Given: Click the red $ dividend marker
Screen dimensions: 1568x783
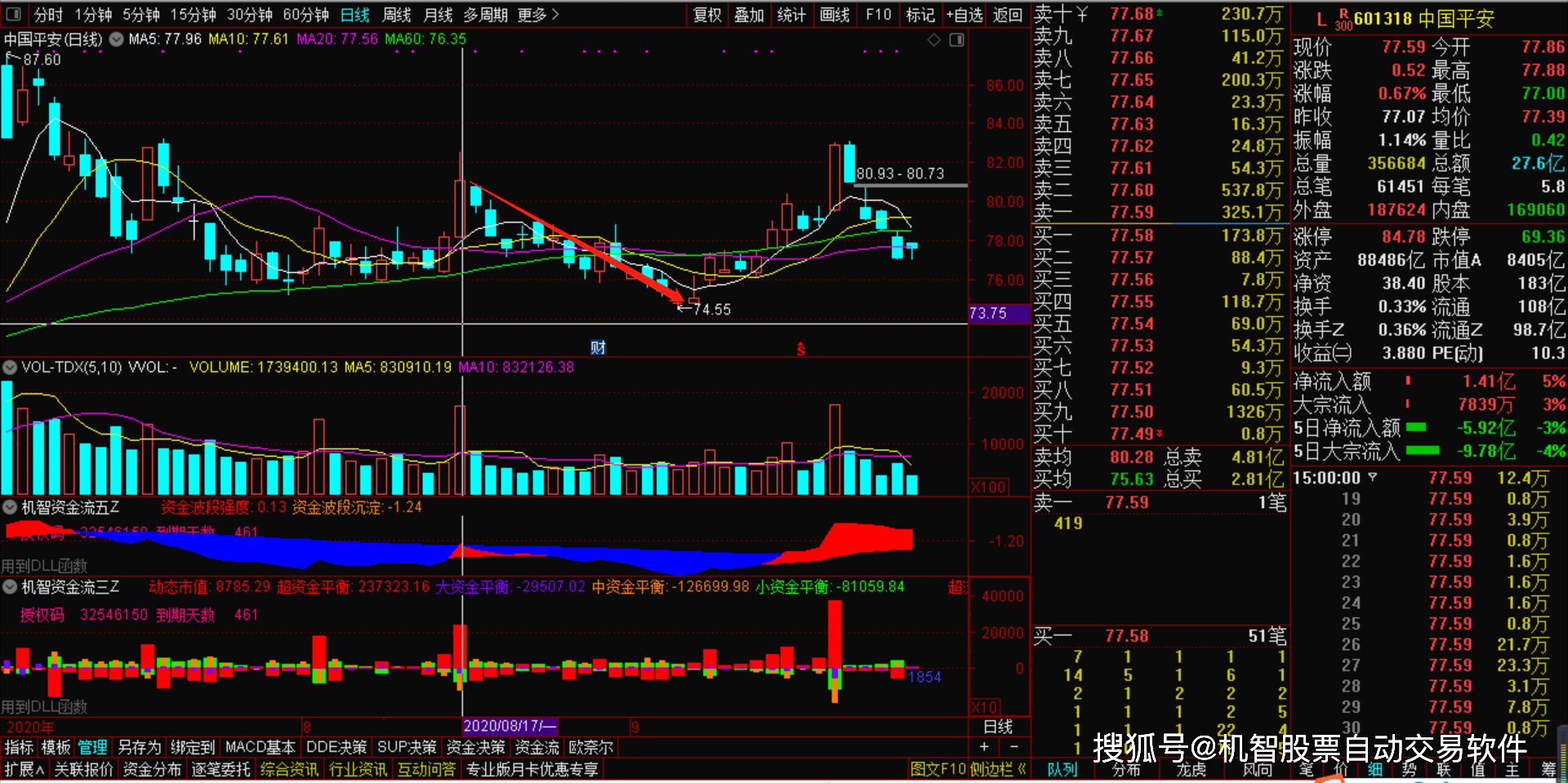Looking at the screenshot, I should 800,349.
